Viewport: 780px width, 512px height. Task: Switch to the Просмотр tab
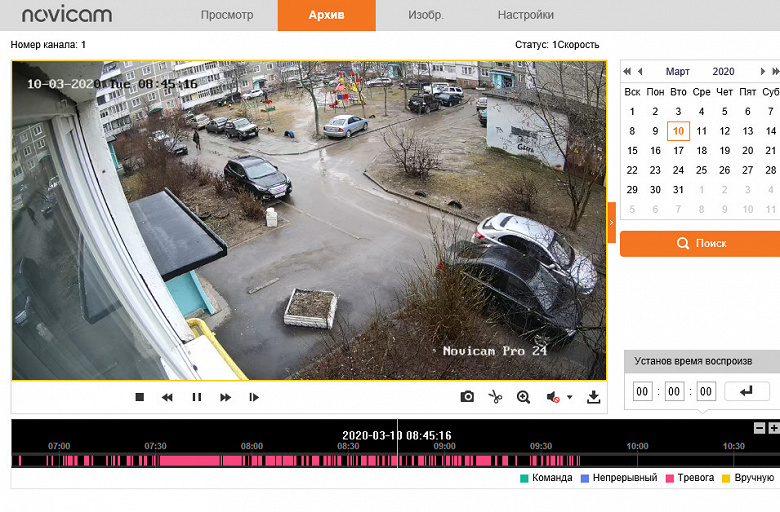click(227, 15)
